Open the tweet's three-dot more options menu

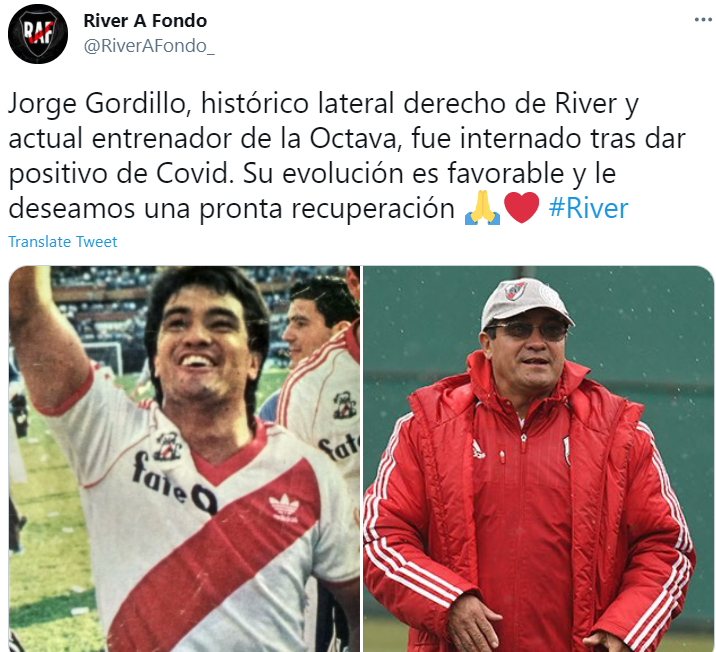[x=703, y=20]
